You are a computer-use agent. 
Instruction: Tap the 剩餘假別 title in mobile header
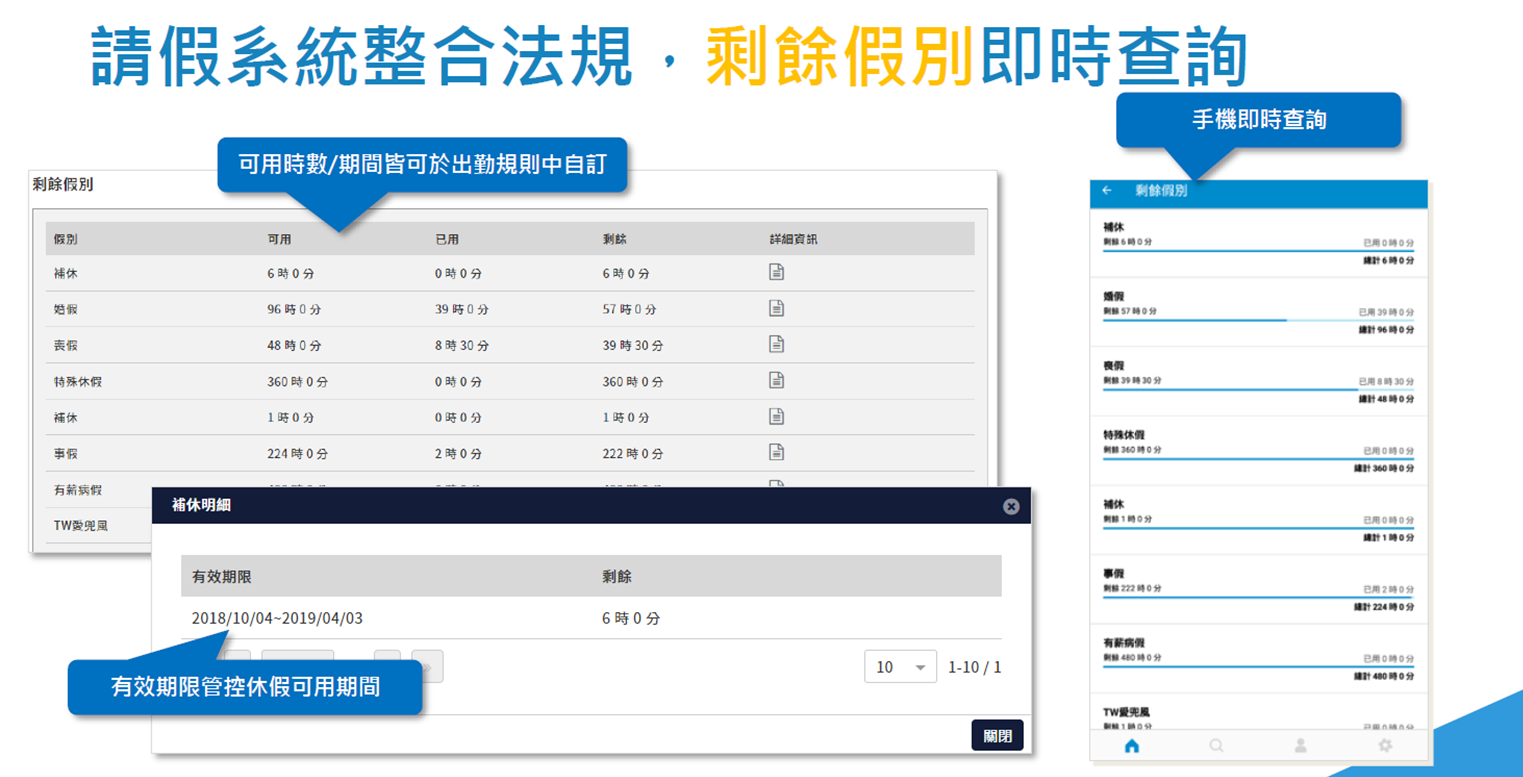(x=1161, y=190)
